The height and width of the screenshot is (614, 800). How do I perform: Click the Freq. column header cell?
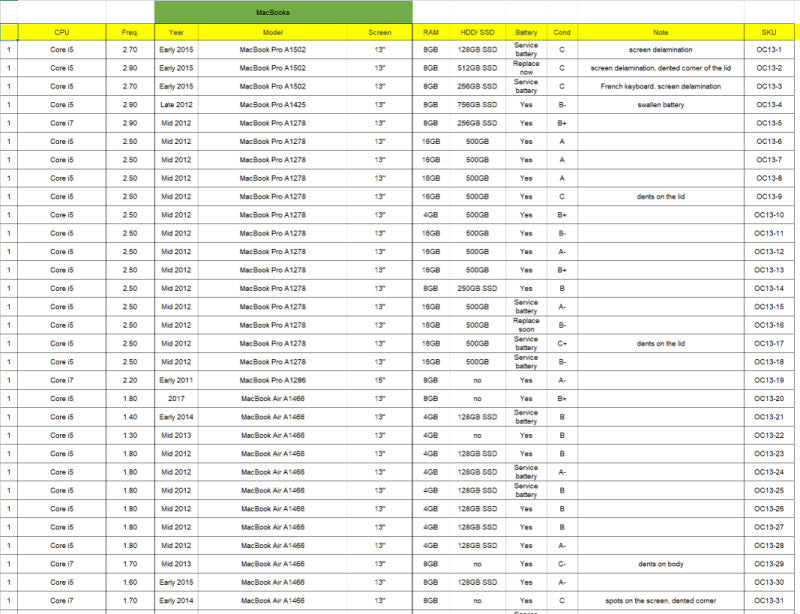130,32
